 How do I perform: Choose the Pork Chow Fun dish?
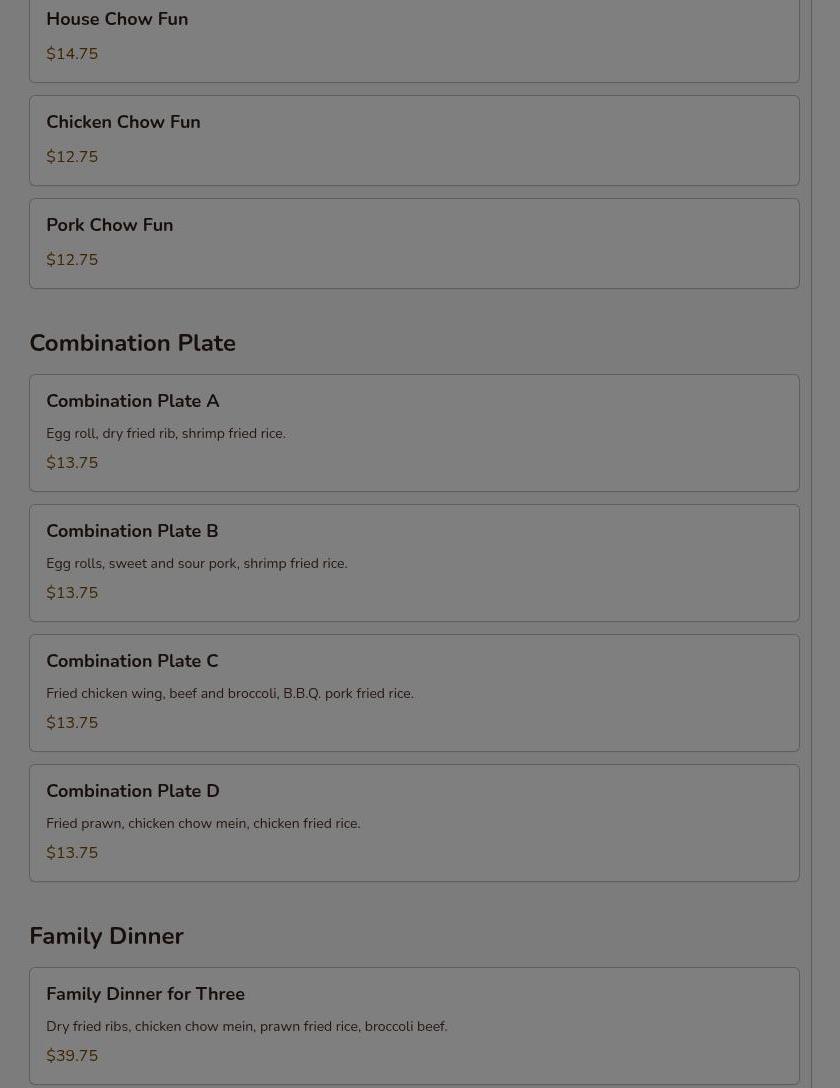point(110,226)
